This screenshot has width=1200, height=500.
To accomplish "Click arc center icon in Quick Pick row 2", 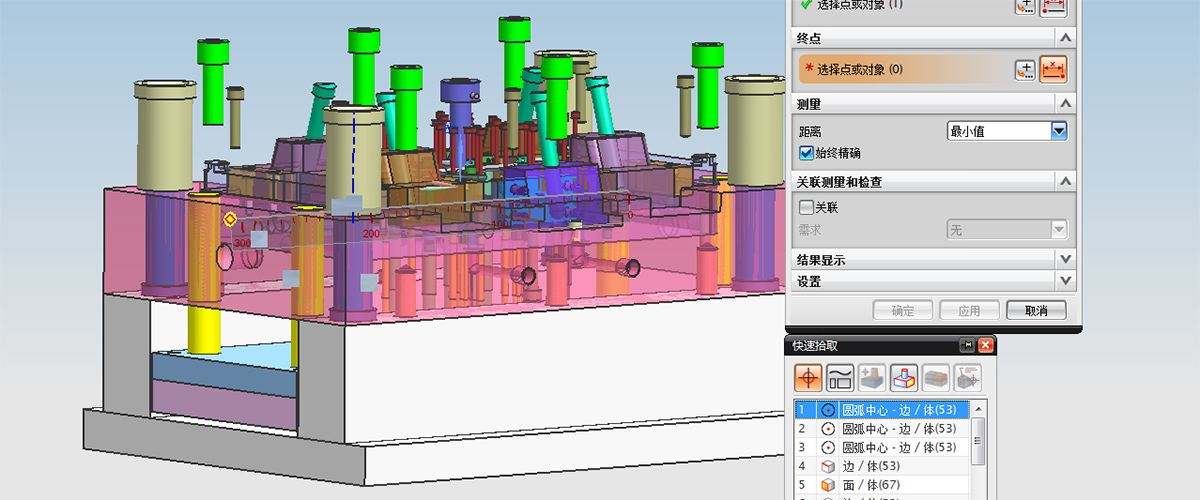I will point(827,428).
